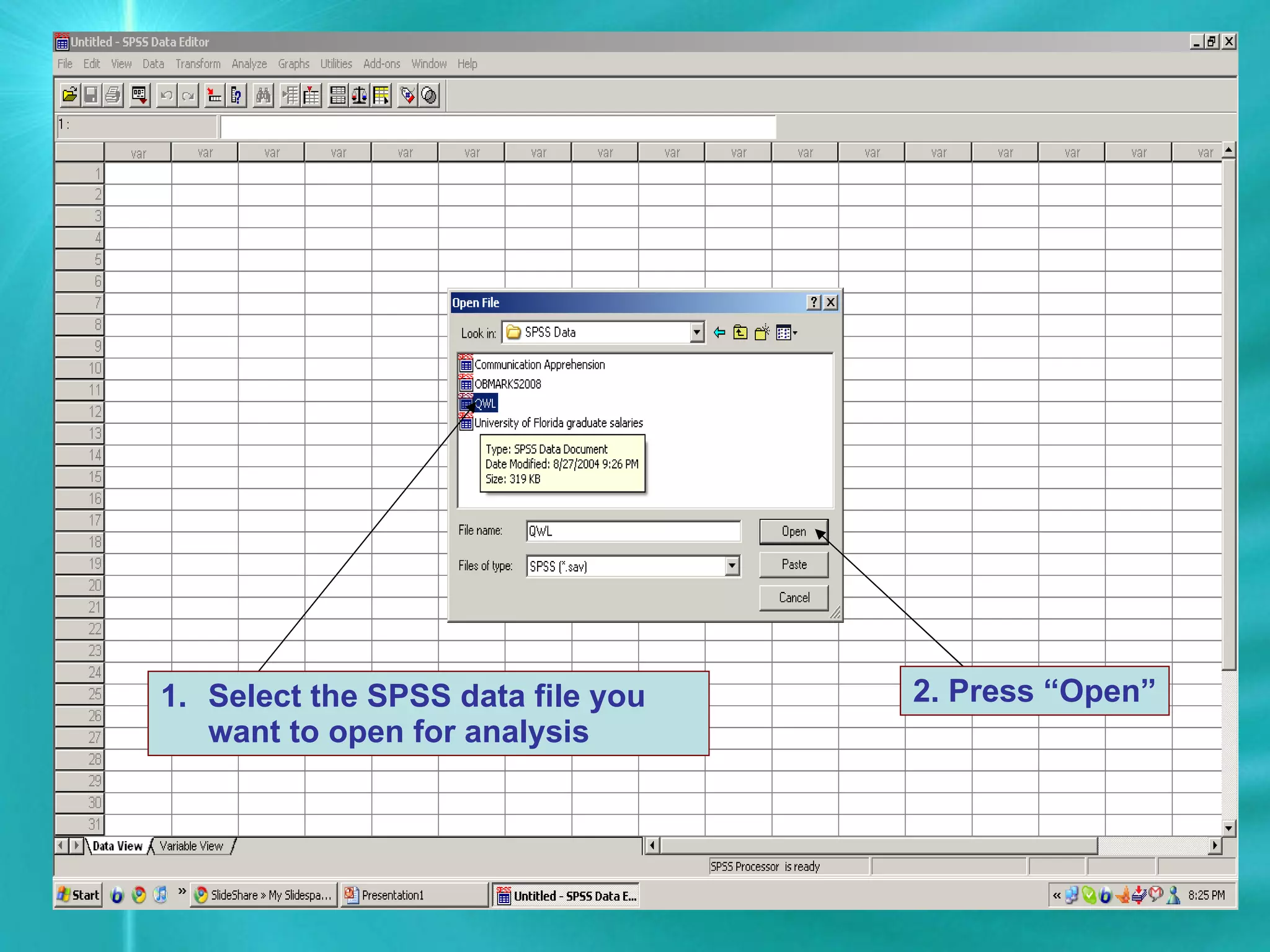The height and width of the screenshot is (952, 1270).
Task: Click vertical scrollbar up arrow
Action: pyautogui.click(x=1228, y=150)
